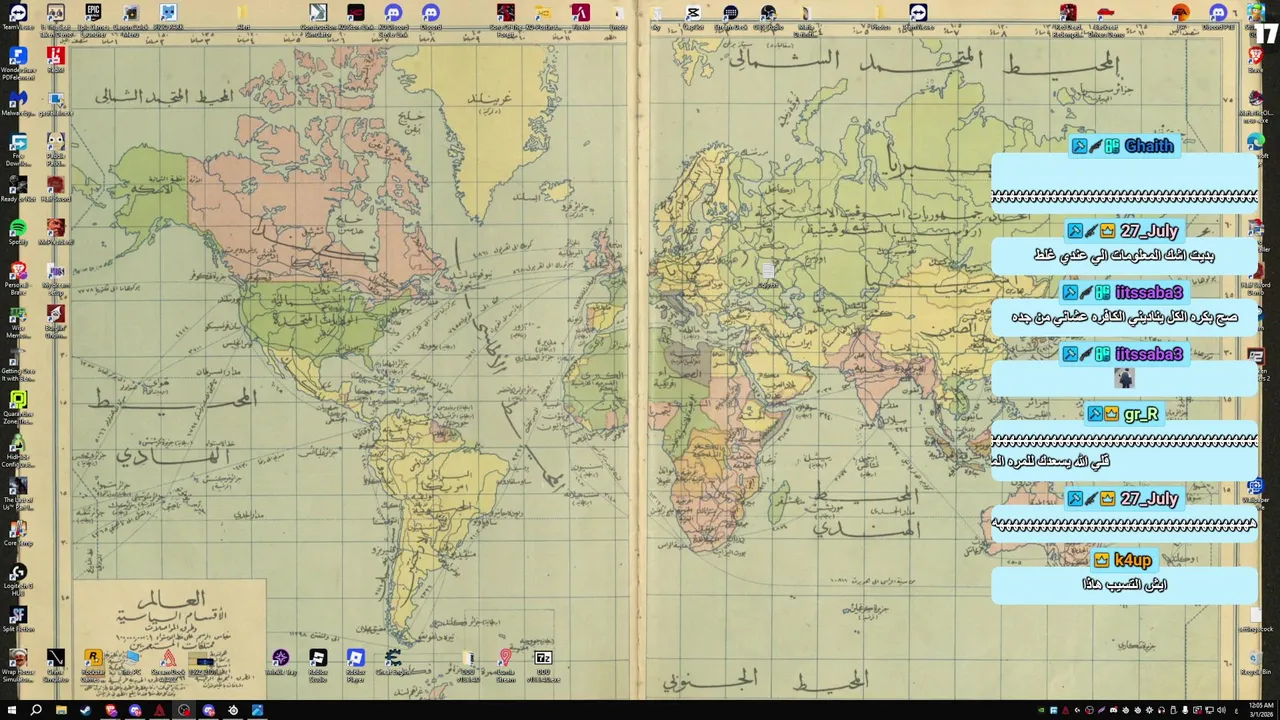Open Steam from the taskbar
The width and height of the screenshot is (1280, 720).
click(85, 710)
